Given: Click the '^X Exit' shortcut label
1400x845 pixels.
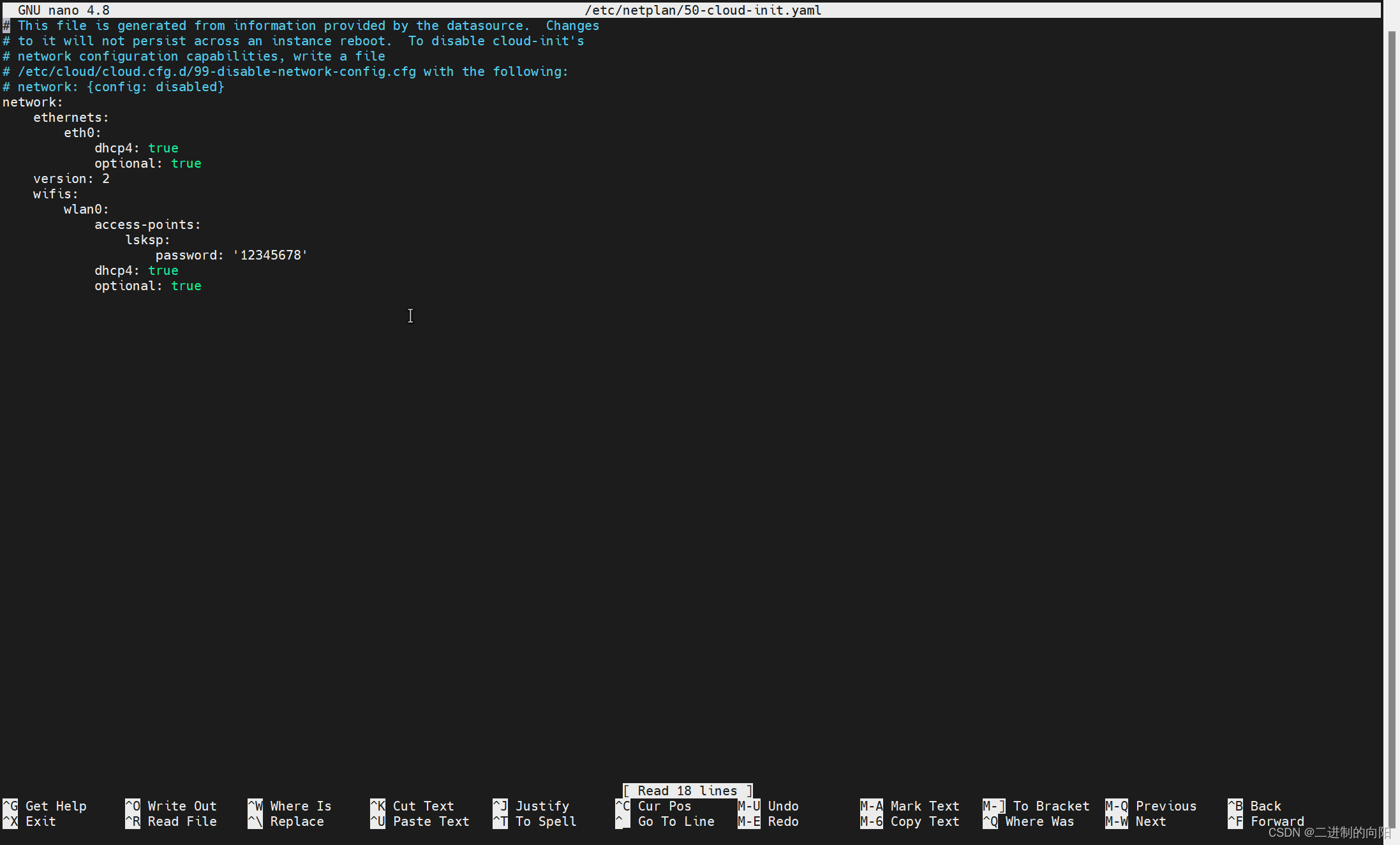Looking at the screenshot, I should [29, 821].
